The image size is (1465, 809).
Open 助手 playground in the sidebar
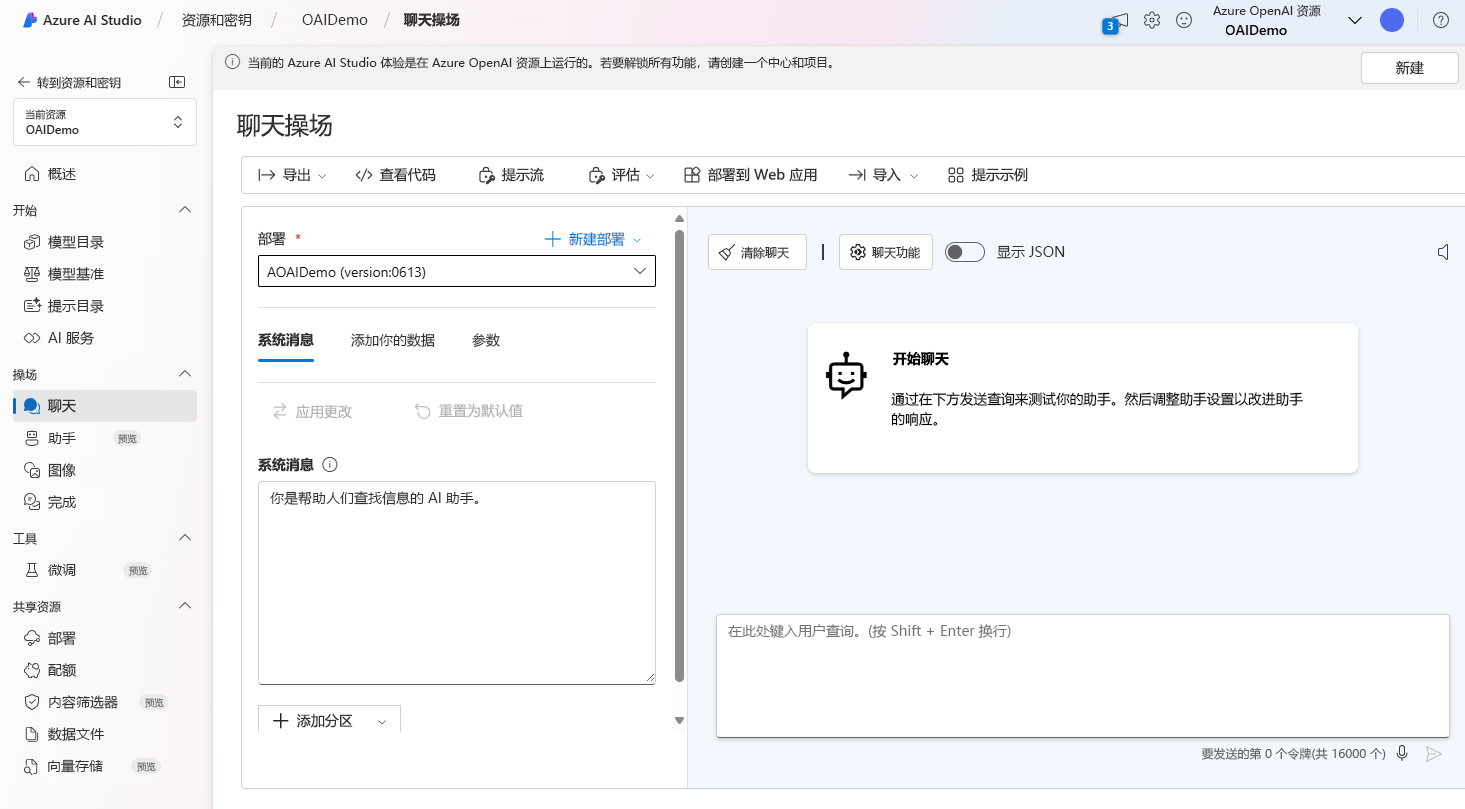(x=105, y=438)
